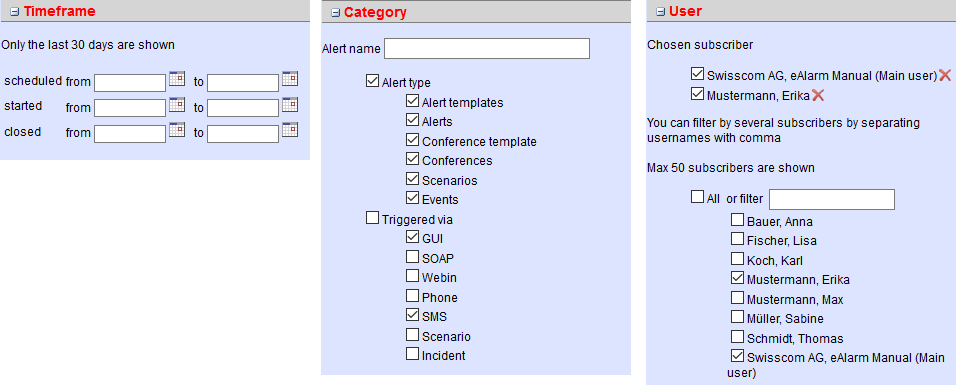
Task: Disable the SMS trigger checkbox
Action: click(x=413, y=315)
